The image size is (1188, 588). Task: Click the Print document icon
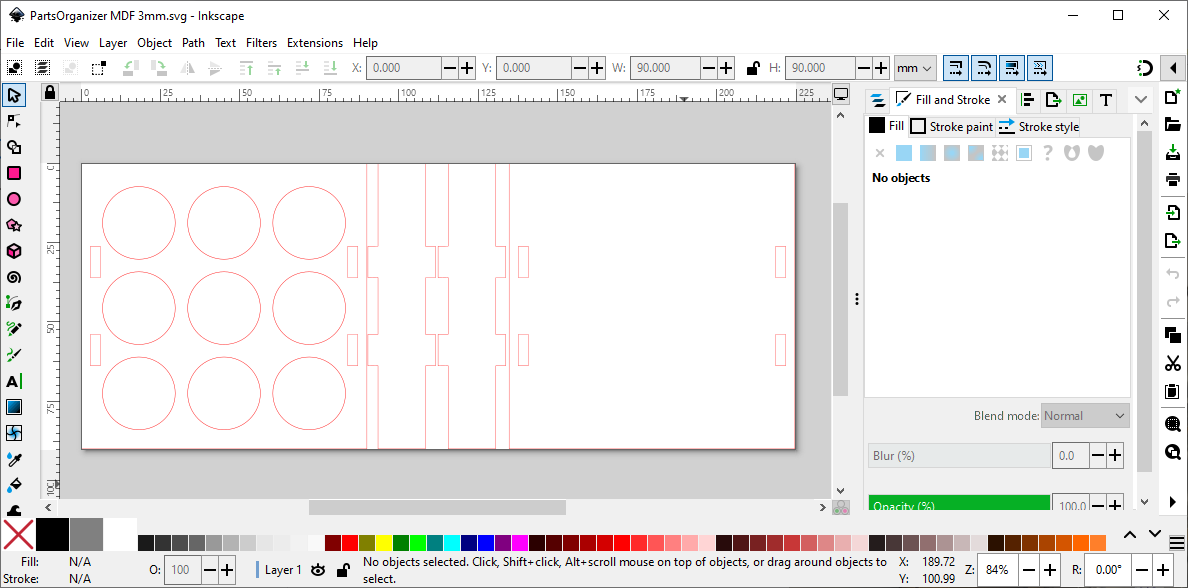click(x=1173, y=180)
